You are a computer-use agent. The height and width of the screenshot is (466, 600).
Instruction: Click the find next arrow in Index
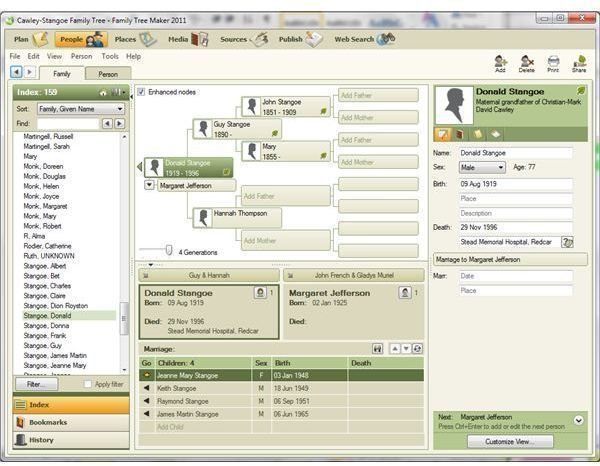tap(120, 124)
